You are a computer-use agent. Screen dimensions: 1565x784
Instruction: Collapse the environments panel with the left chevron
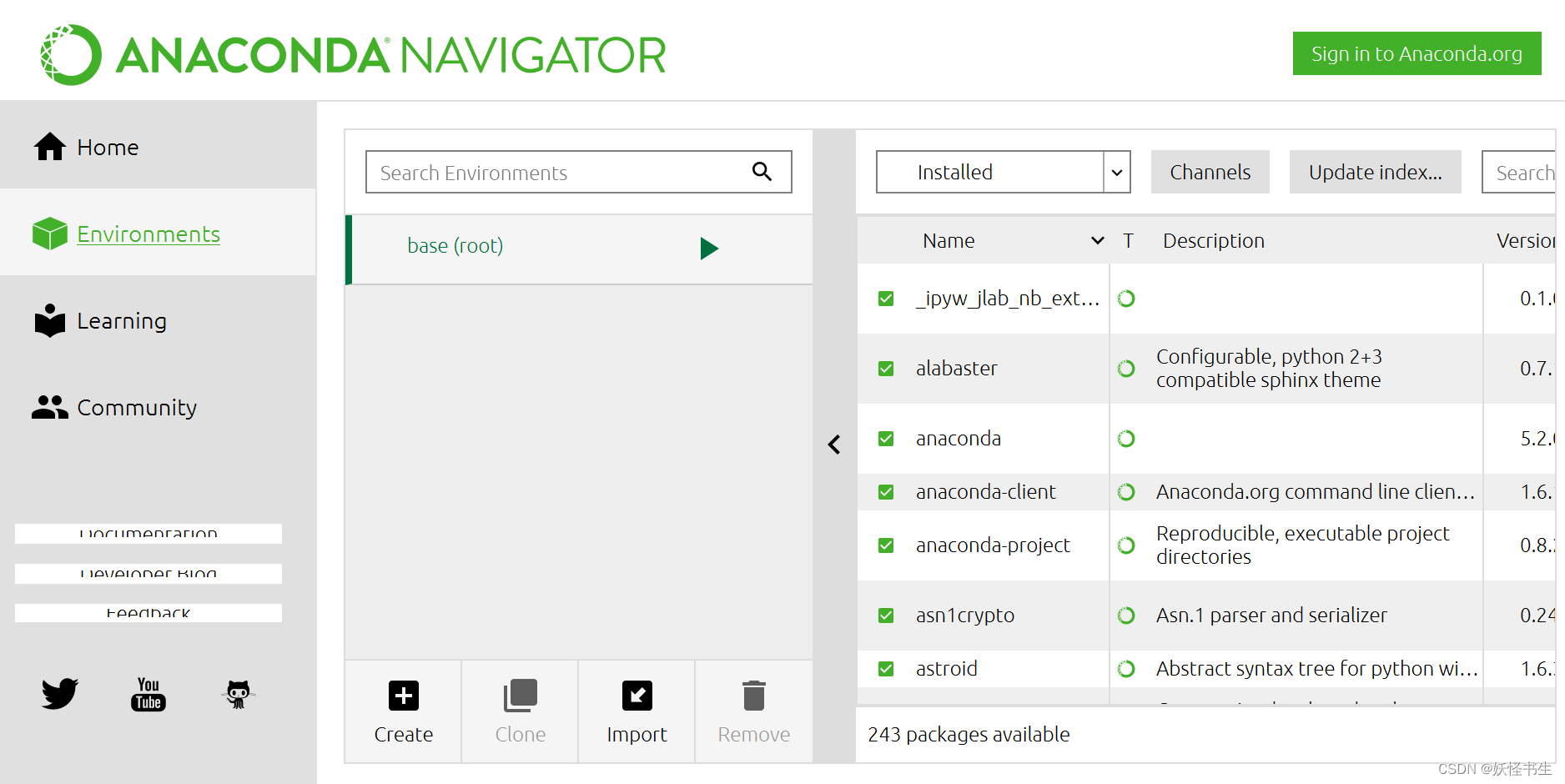[834, 445]
